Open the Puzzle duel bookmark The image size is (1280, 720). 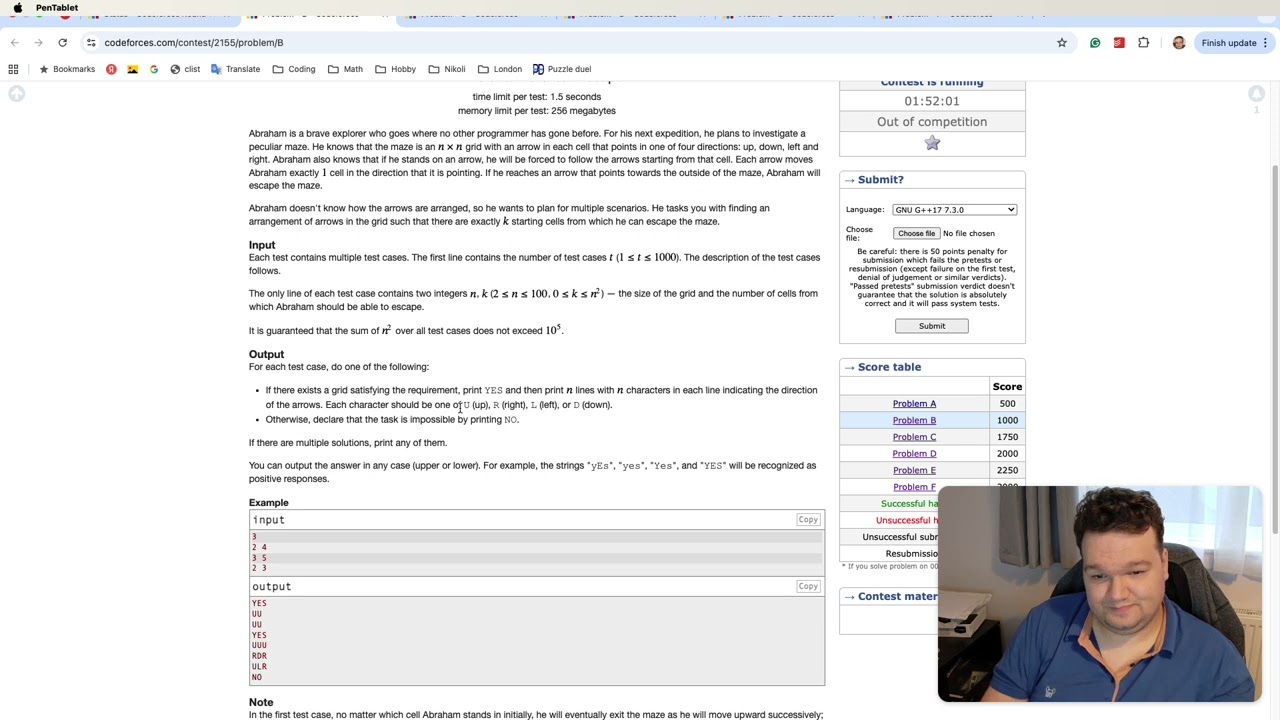(x=562, y=69)
